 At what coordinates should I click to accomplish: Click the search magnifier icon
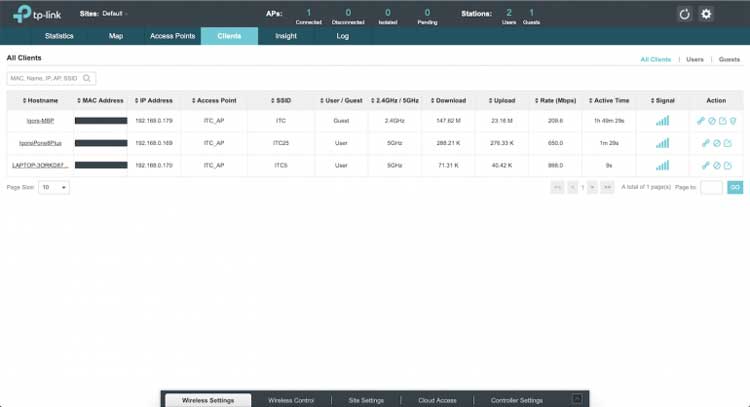[88, 77]
